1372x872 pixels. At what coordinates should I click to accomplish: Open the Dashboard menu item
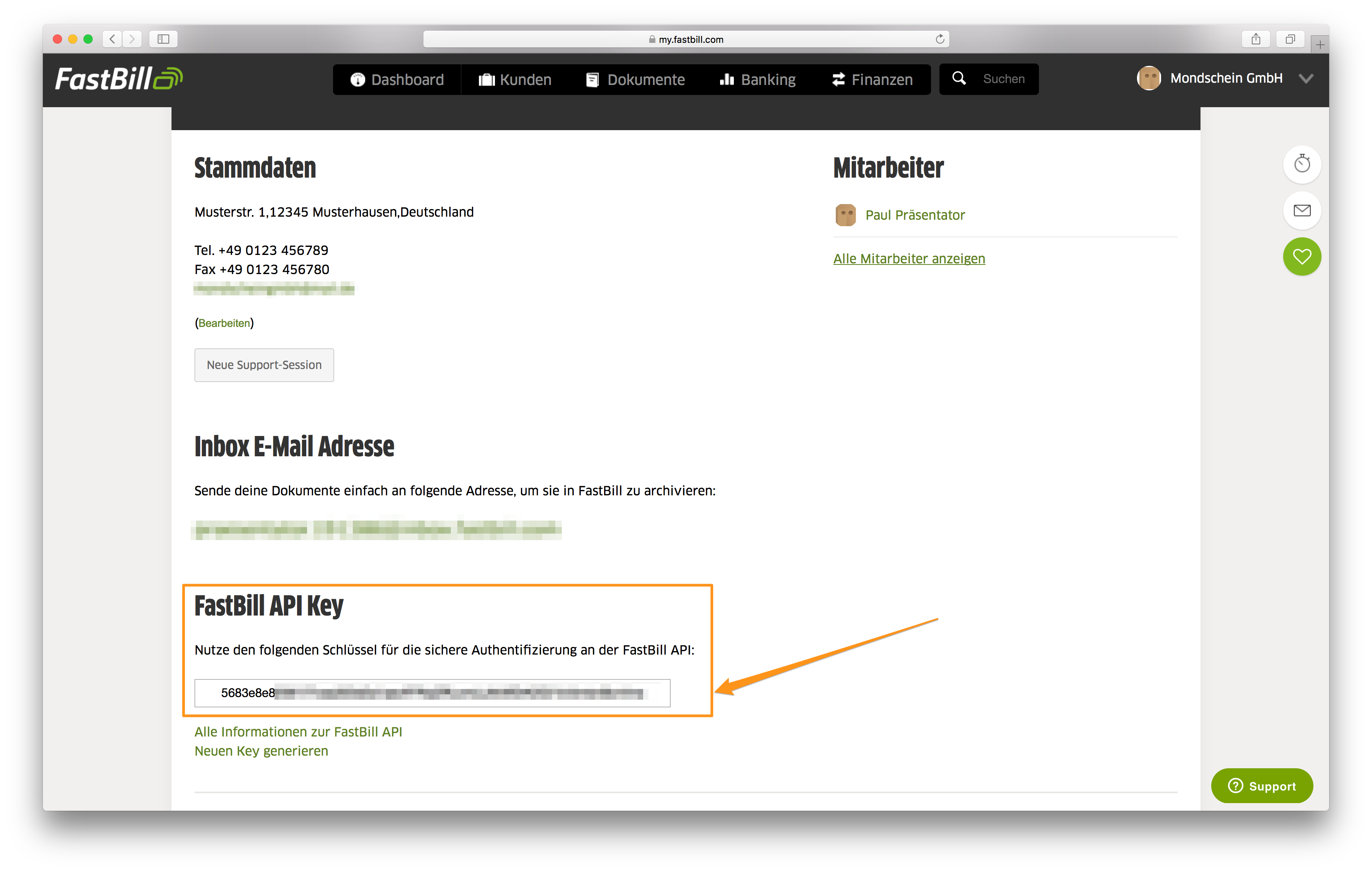[x=397, y=79]
